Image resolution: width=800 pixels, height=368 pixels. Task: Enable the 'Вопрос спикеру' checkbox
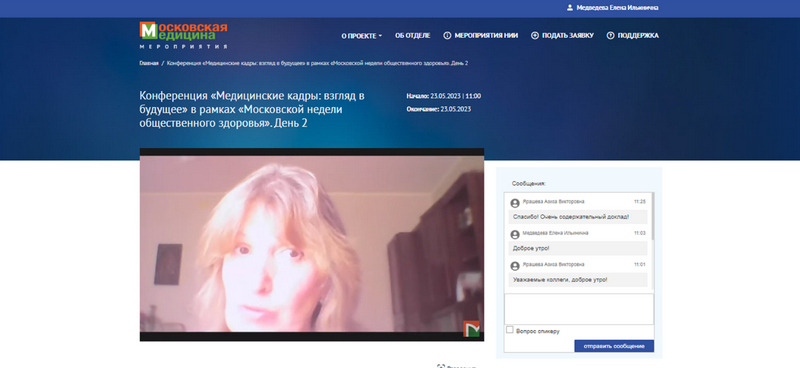[x=509, y=330]
